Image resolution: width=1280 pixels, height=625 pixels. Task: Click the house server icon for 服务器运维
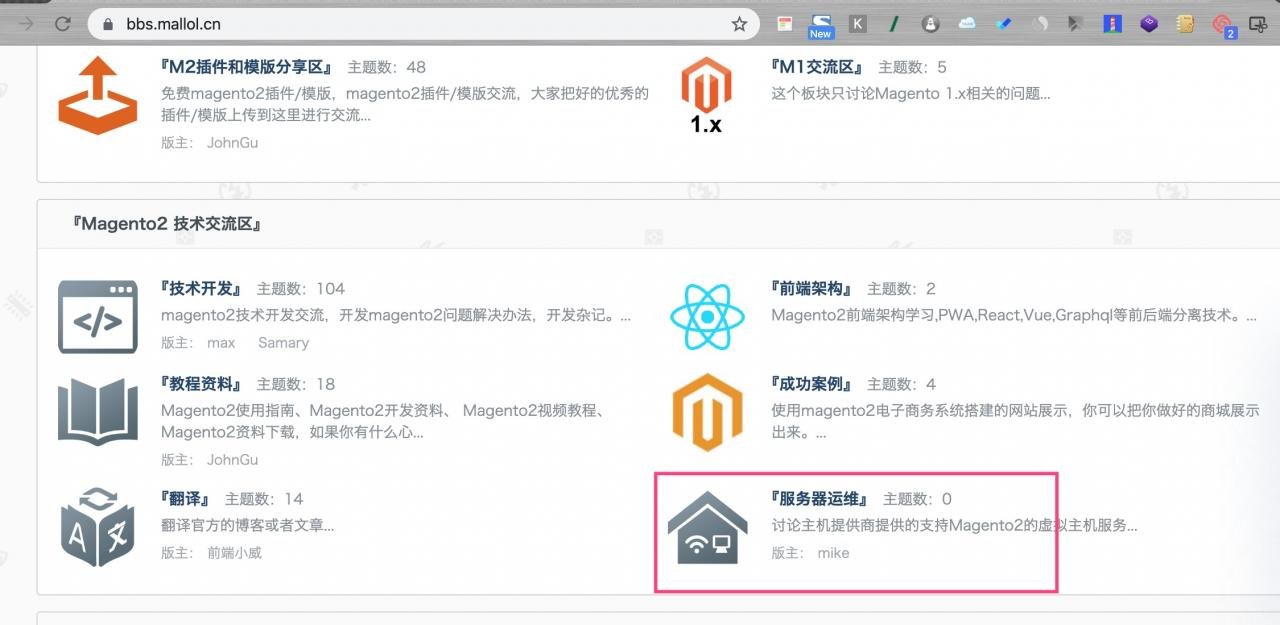[706, 527]
